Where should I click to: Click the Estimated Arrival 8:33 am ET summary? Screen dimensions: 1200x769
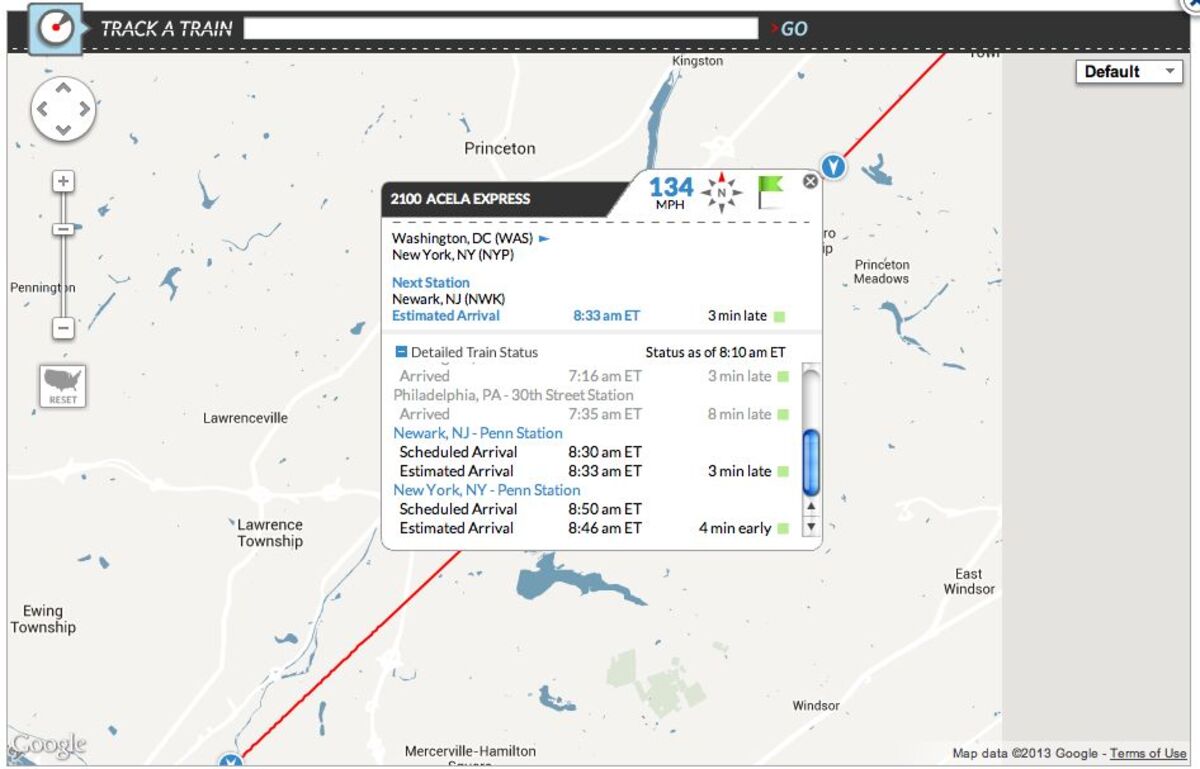tap(516, 316)
